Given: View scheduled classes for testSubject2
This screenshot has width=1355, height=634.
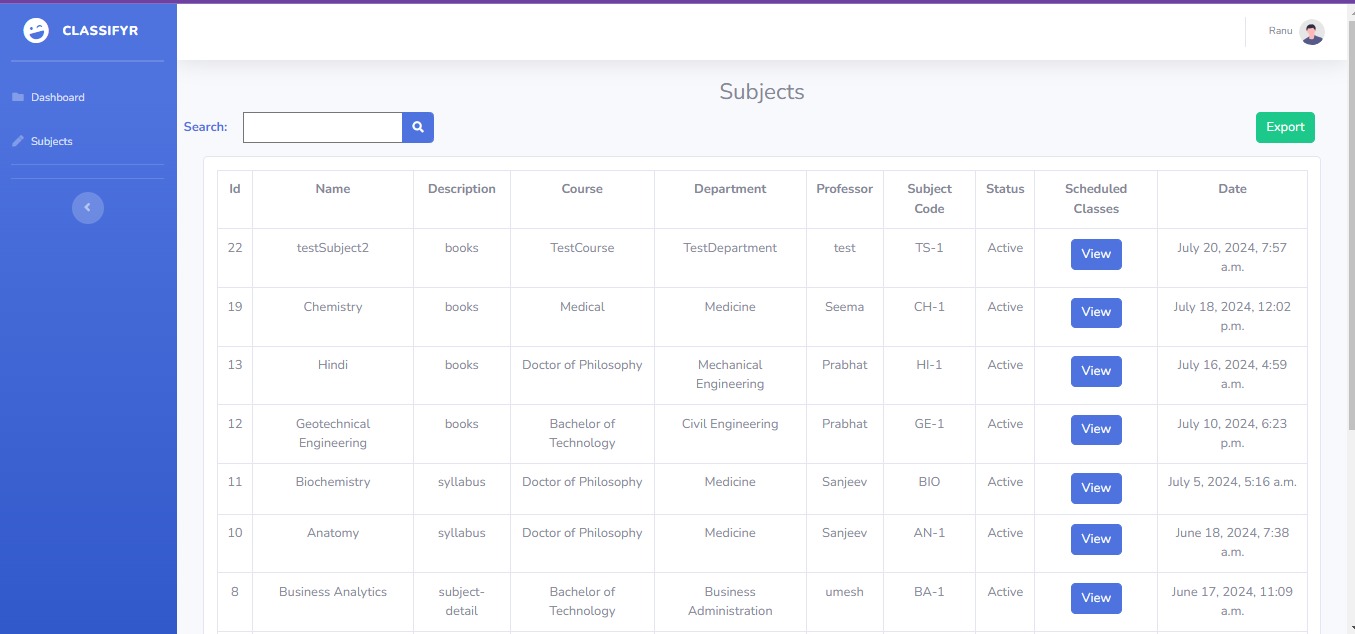Looking at the screenshot, I should point(1095,254).
